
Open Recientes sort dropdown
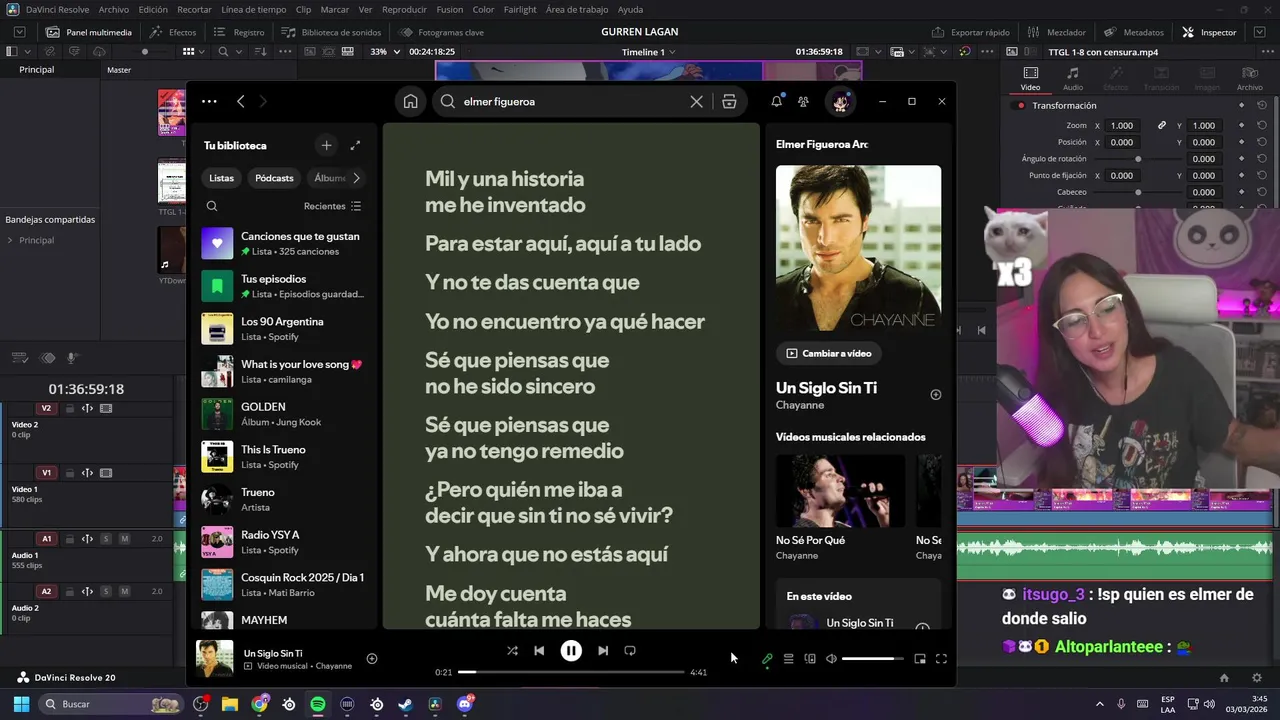(333, 206)
